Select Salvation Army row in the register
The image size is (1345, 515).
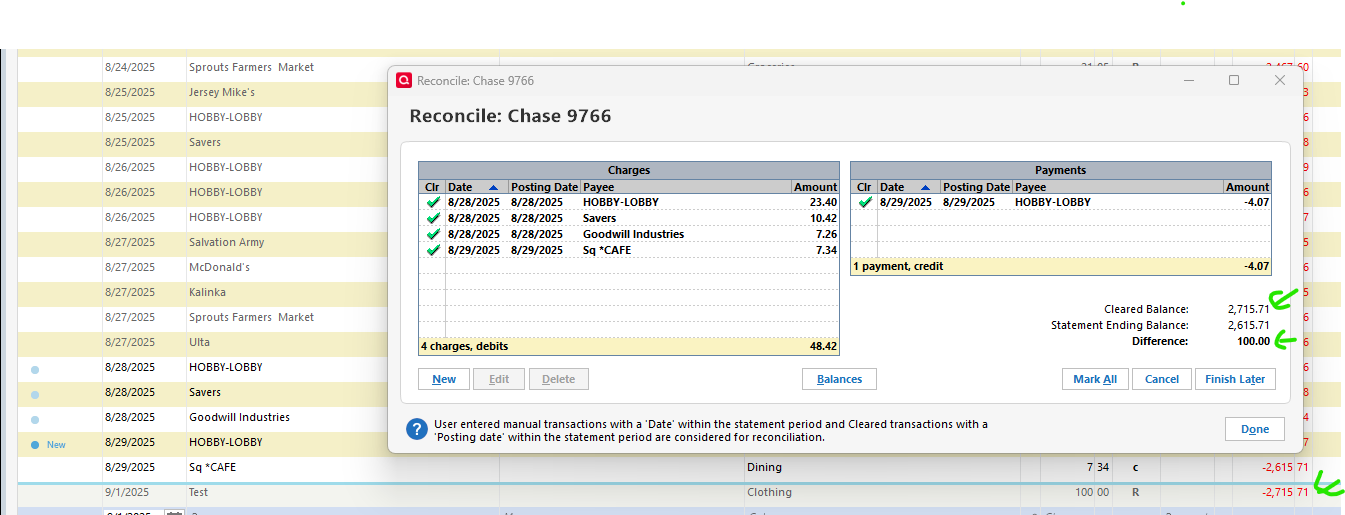pyautogui.click(x=203, y=242)
